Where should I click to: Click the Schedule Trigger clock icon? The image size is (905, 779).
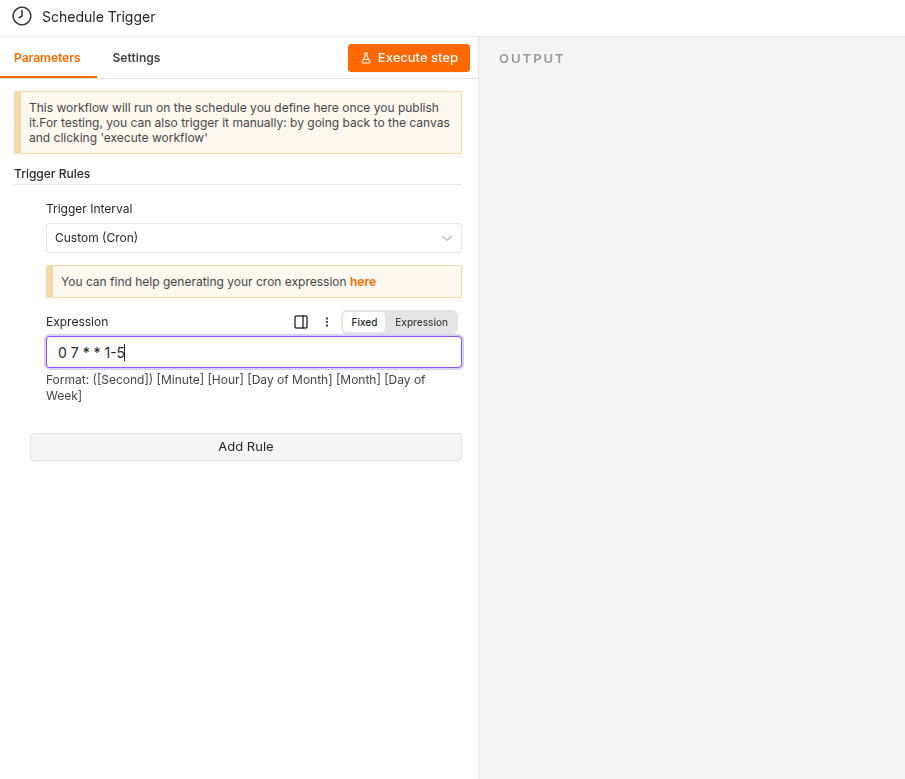pyautogui.click(x=22, y=16)
